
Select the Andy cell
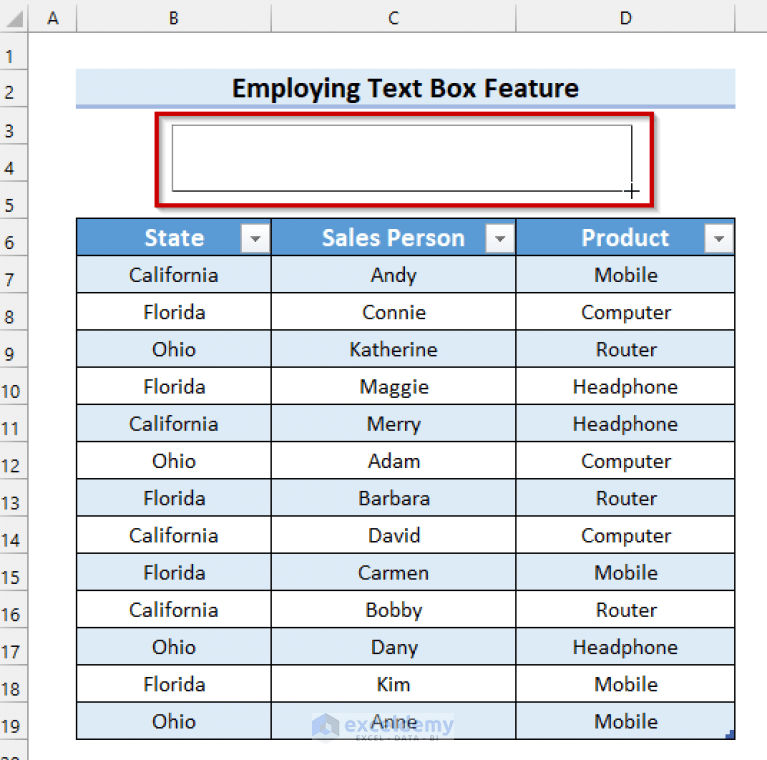393,275
